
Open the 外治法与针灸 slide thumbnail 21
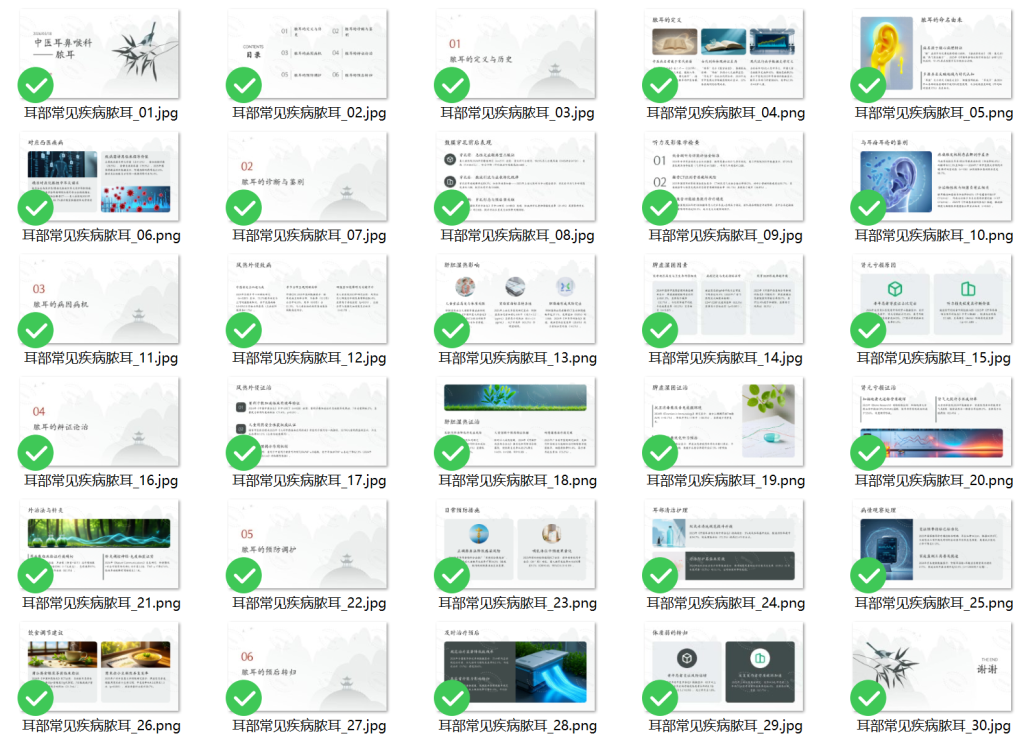[100, 545]
